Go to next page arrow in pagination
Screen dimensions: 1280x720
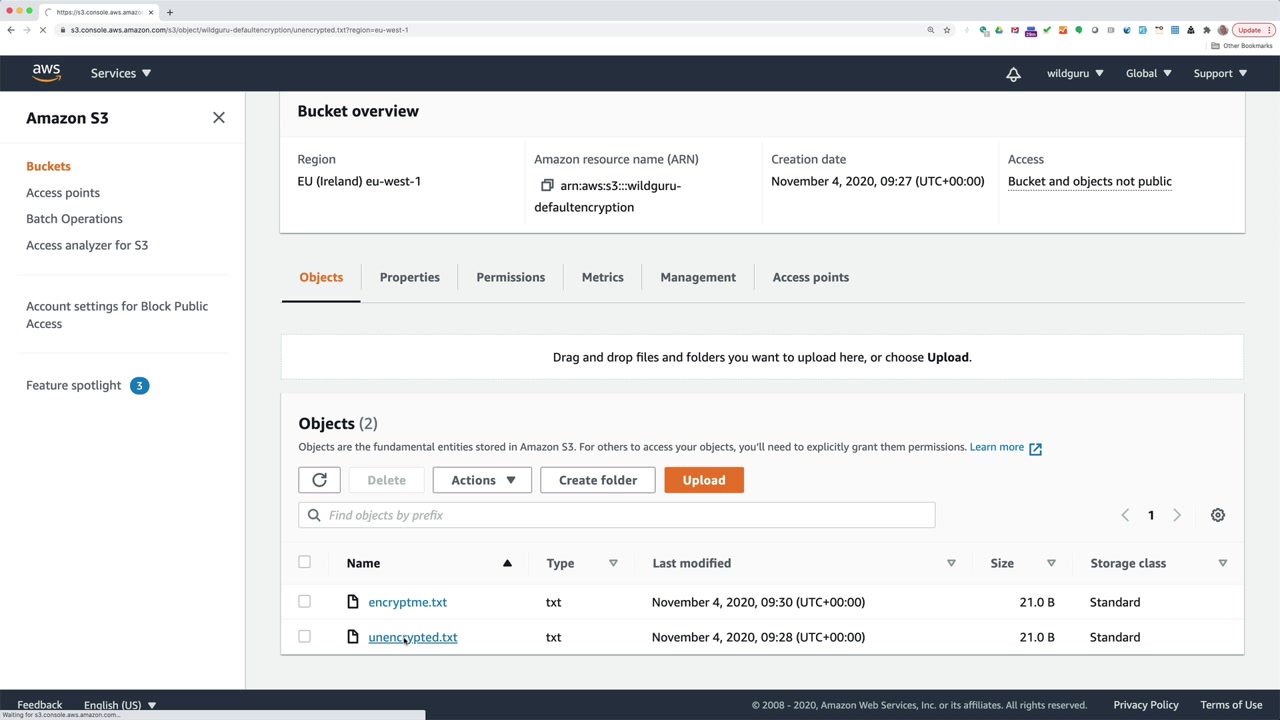tap(1177, 515)
